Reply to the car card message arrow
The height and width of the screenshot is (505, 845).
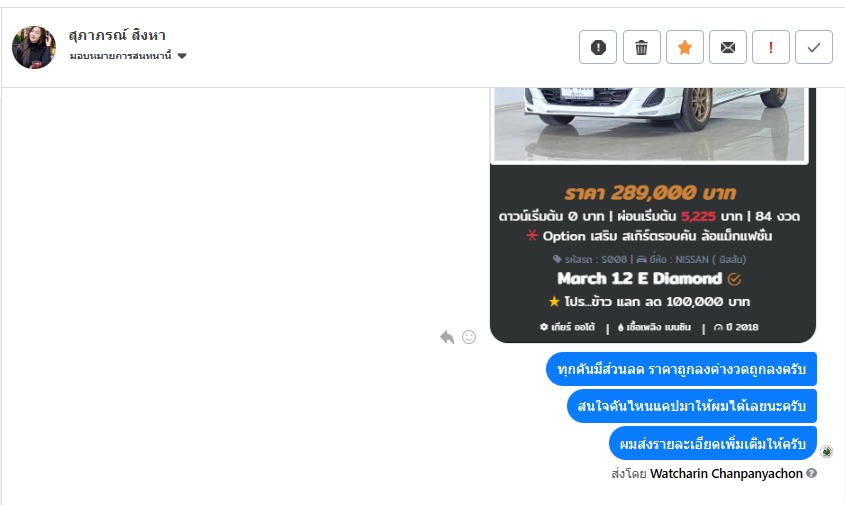coord(447,337)
